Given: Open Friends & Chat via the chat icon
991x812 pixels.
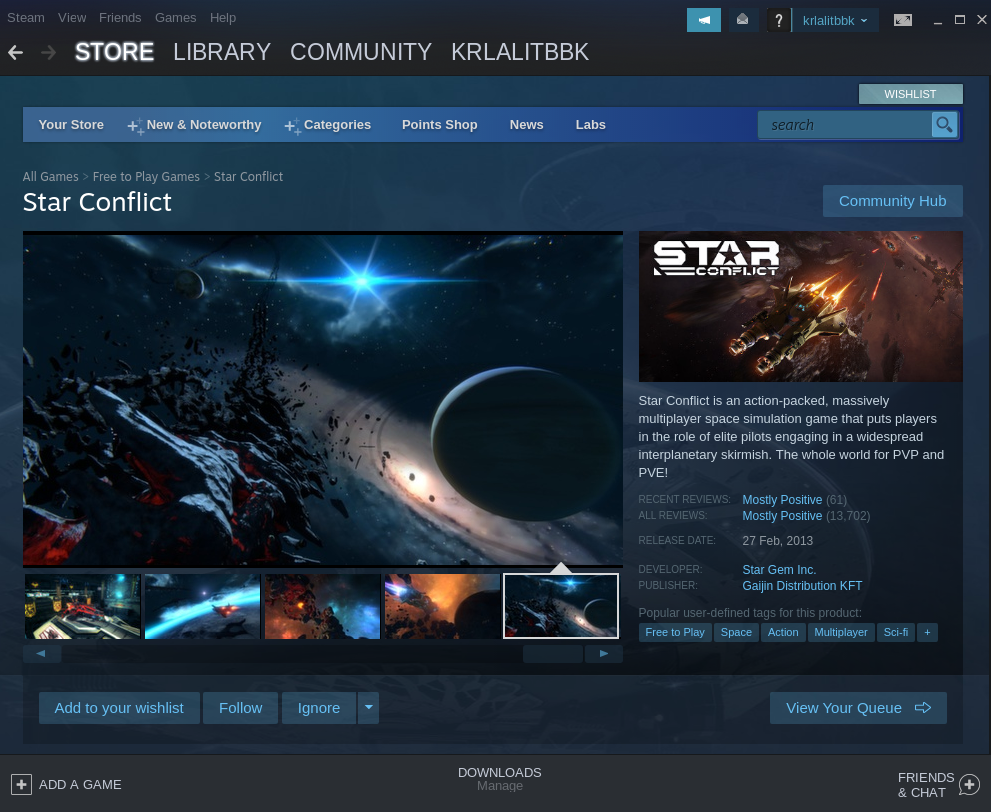Looking at the screenshot, I should click(x=967, y=784).
